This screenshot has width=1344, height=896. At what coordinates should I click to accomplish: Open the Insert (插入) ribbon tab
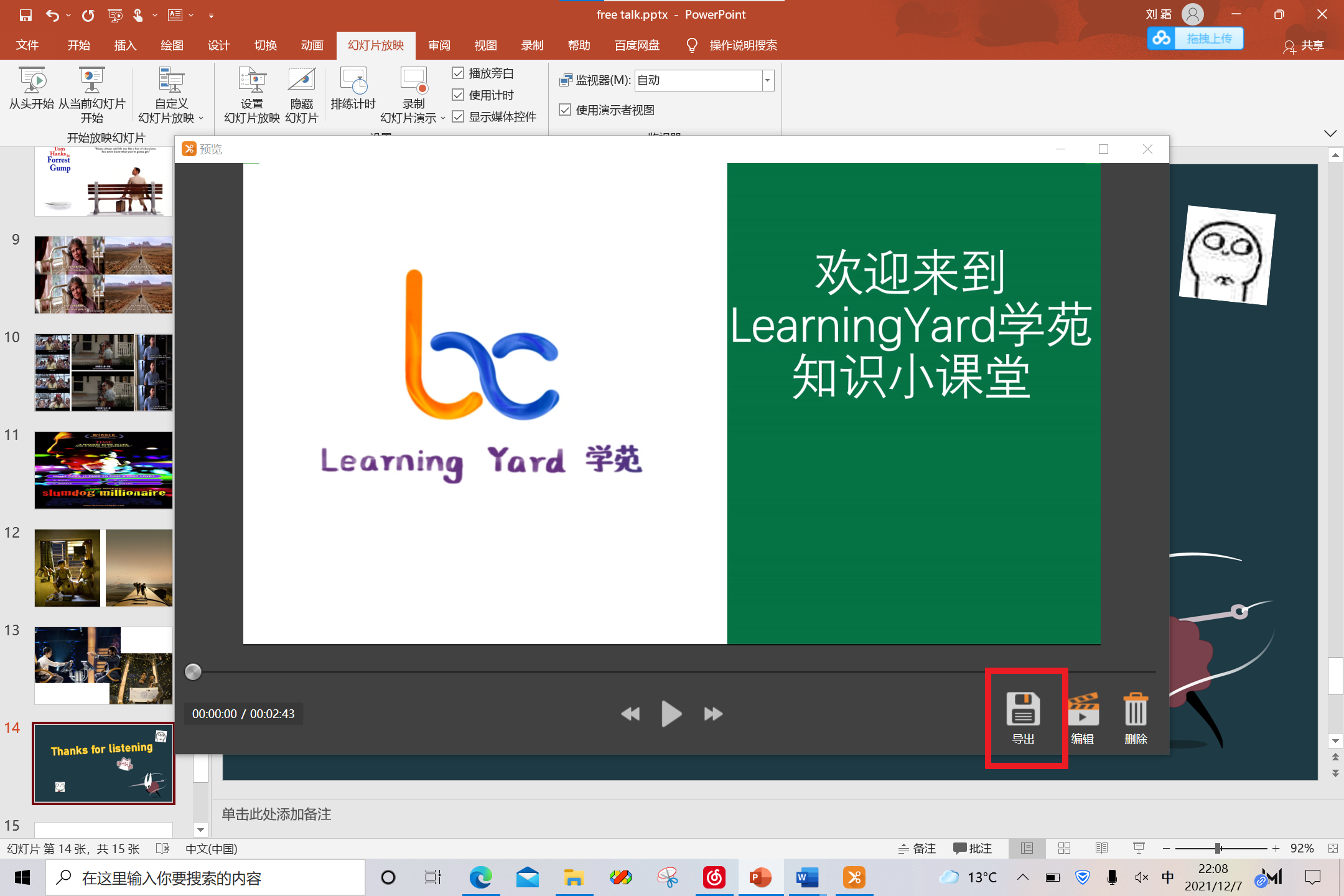125,45
